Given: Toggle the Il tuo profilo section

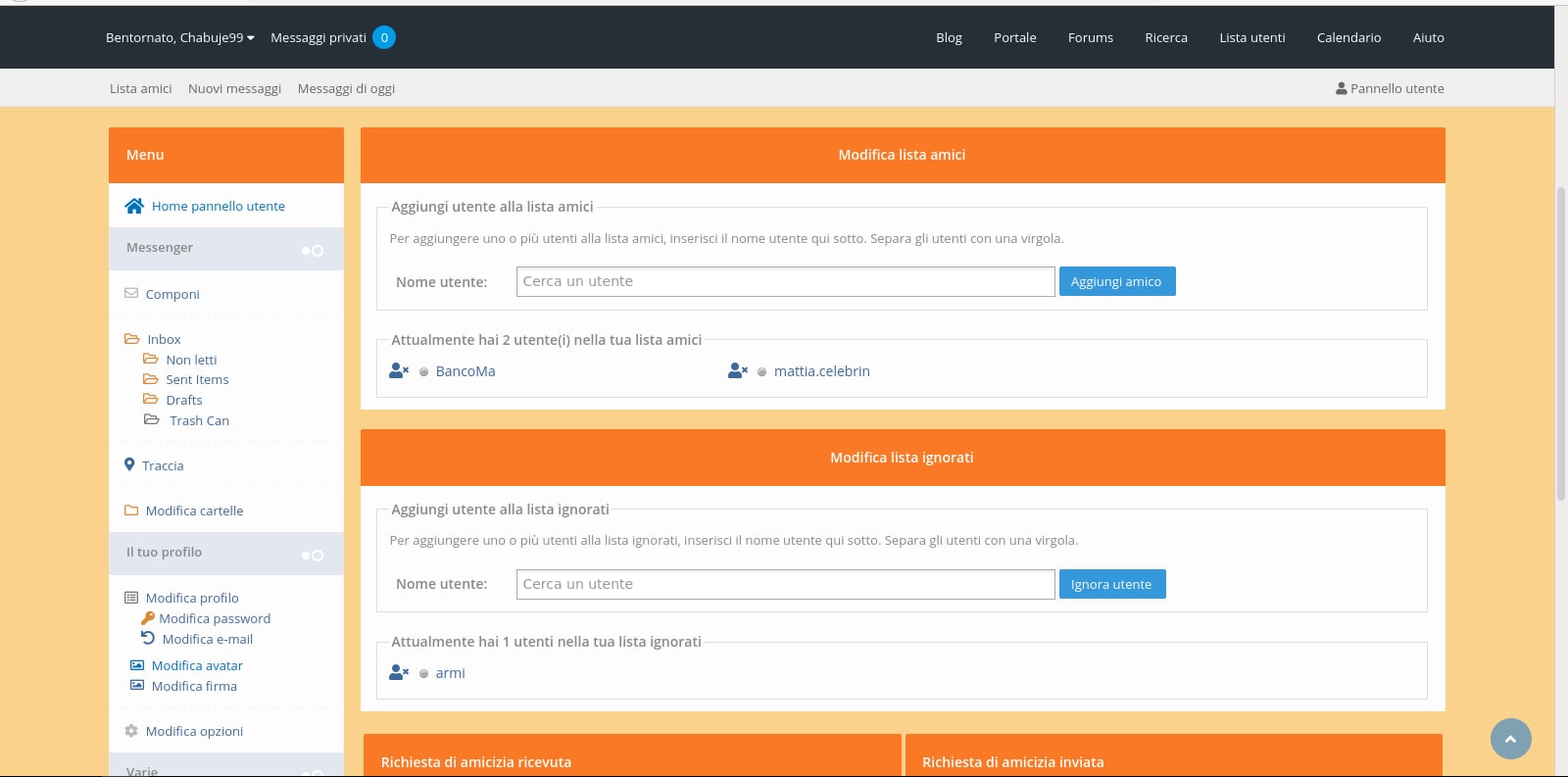Looking at the screenshot, I should tap(312, 556).
